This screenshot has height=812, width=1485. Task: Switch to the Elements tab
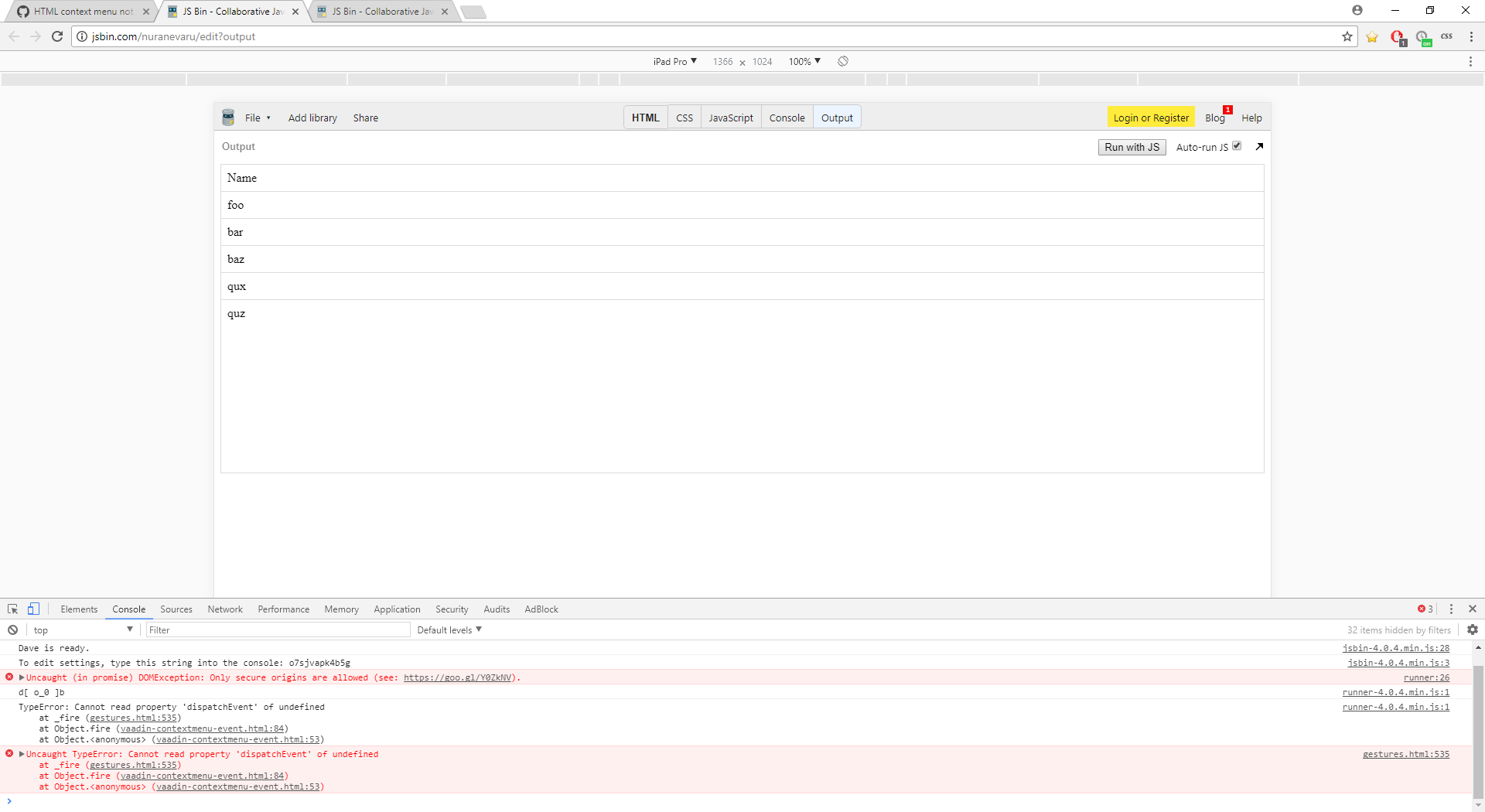point(79,609)
